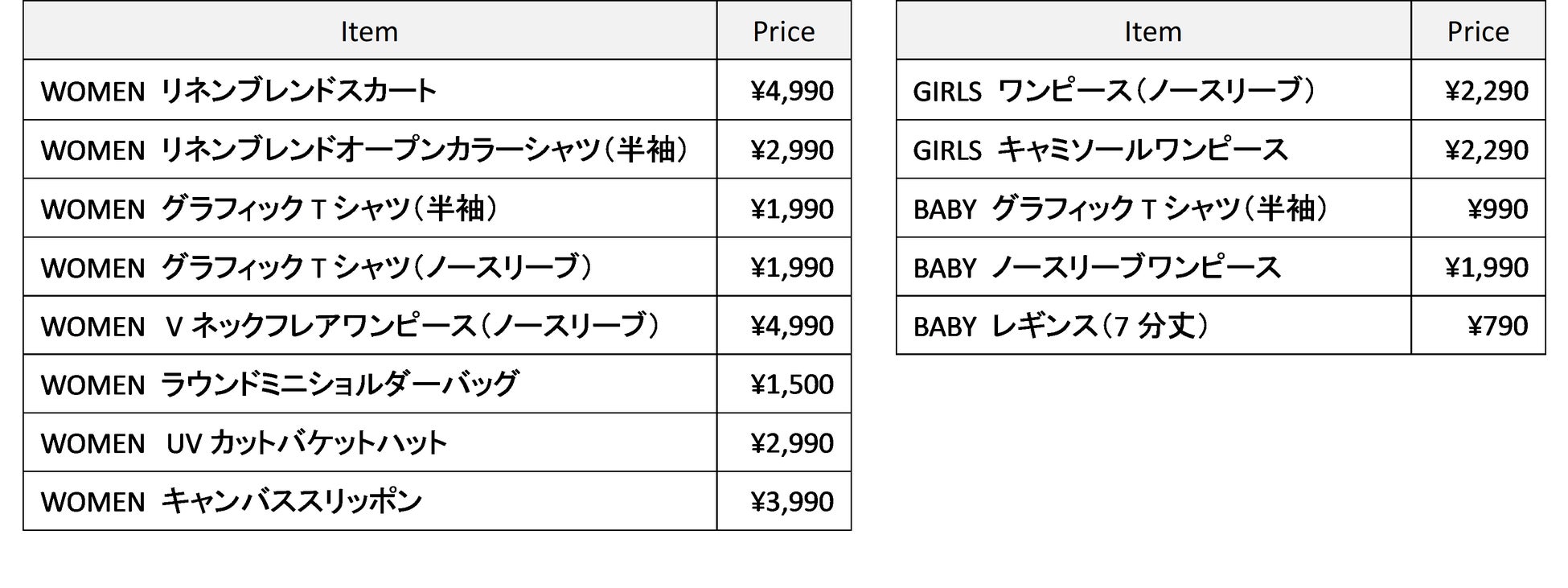Click BABY ノースリーブワンピース item
The height and width of the screenshot is (588, 1568).
point(1097,267)
